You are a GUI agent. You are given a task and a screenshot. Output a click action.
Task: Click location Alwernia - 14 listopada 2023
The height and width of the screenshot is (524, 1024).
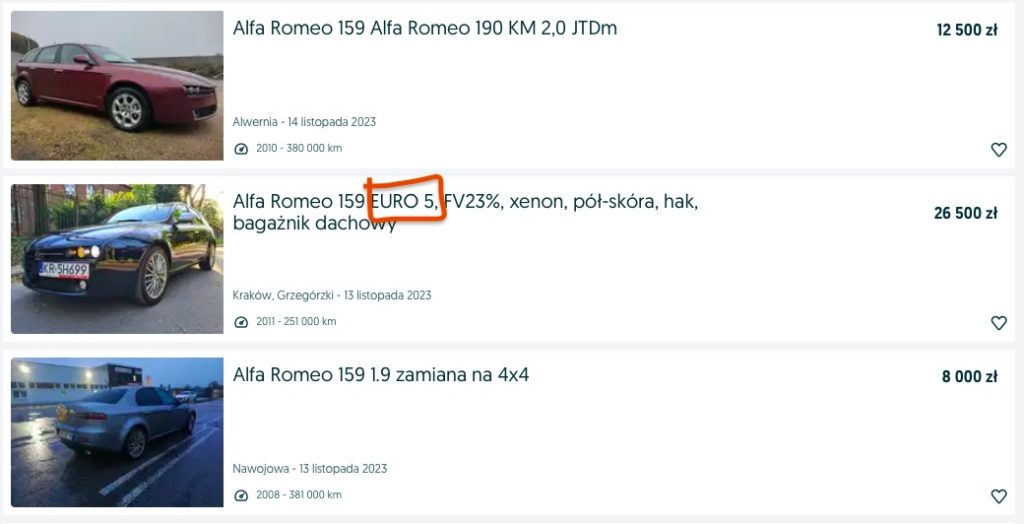pos(304,122)
